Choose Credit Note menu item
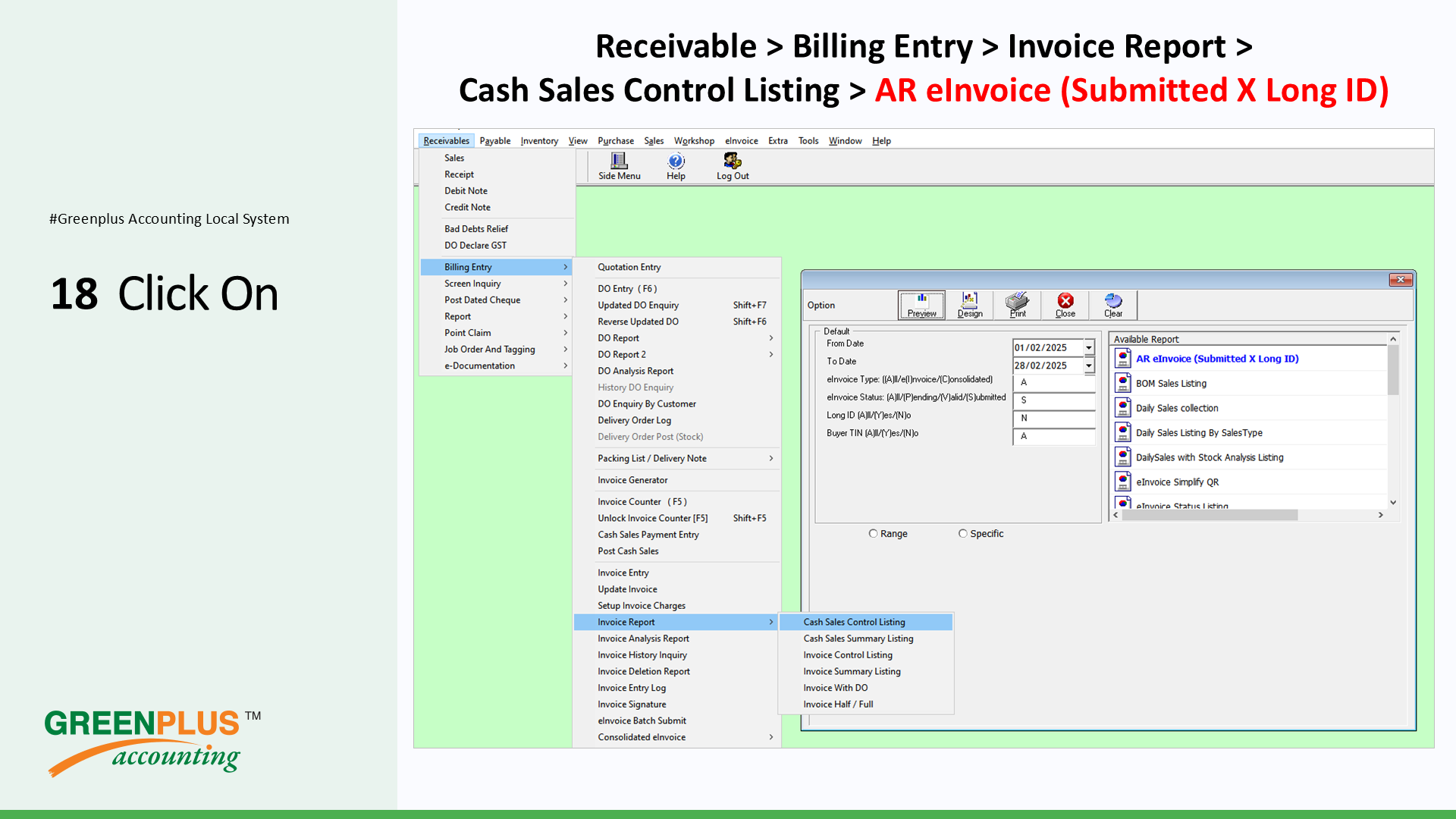Viewport: 1456px width, 819px height. [497, 208]
